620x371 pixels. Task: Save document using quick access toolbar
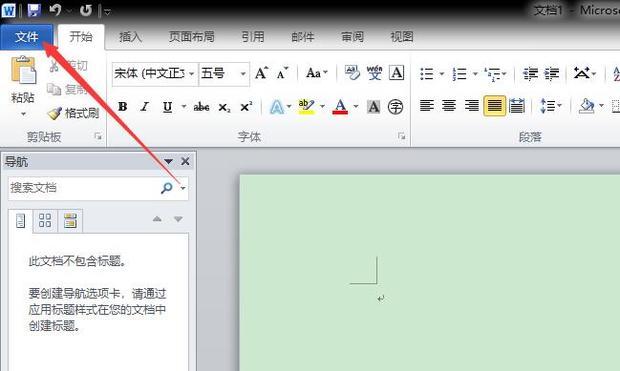tap(34, 10)
